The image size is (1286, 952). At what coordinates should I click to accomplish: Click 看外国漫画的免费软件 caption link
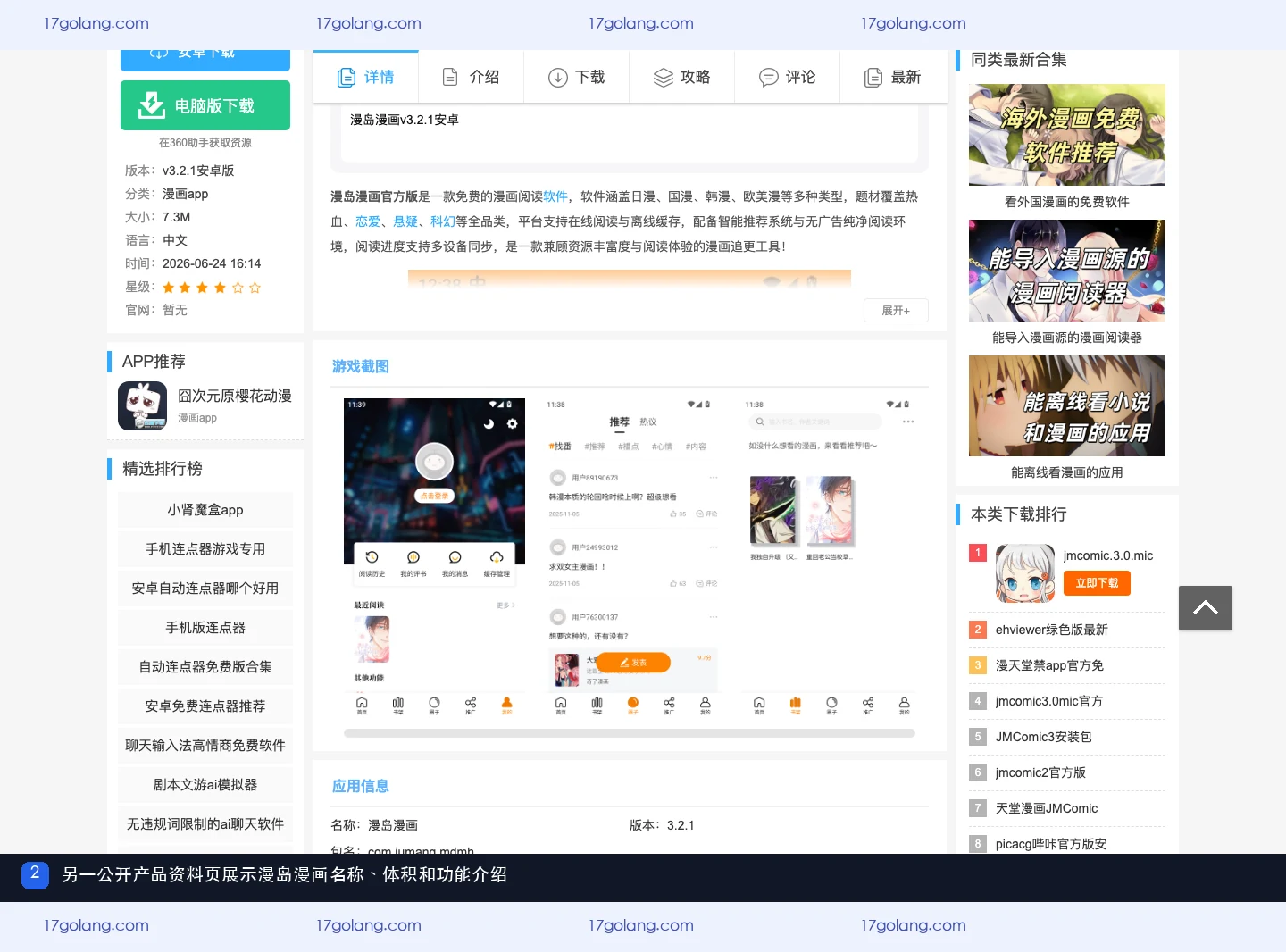(x=1067, y=202)
